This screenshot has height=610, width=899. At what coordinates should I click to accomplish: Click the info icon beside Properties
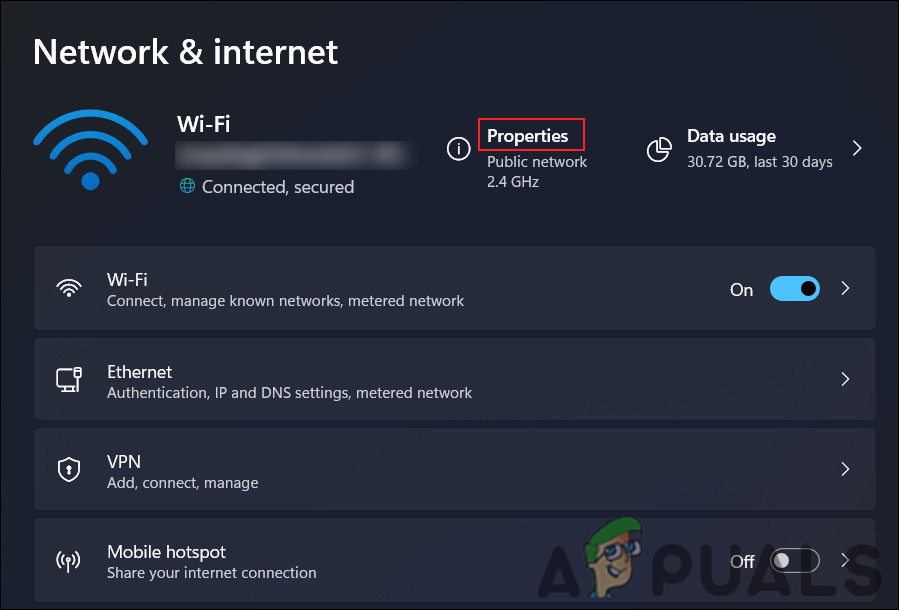coord(458,148)
